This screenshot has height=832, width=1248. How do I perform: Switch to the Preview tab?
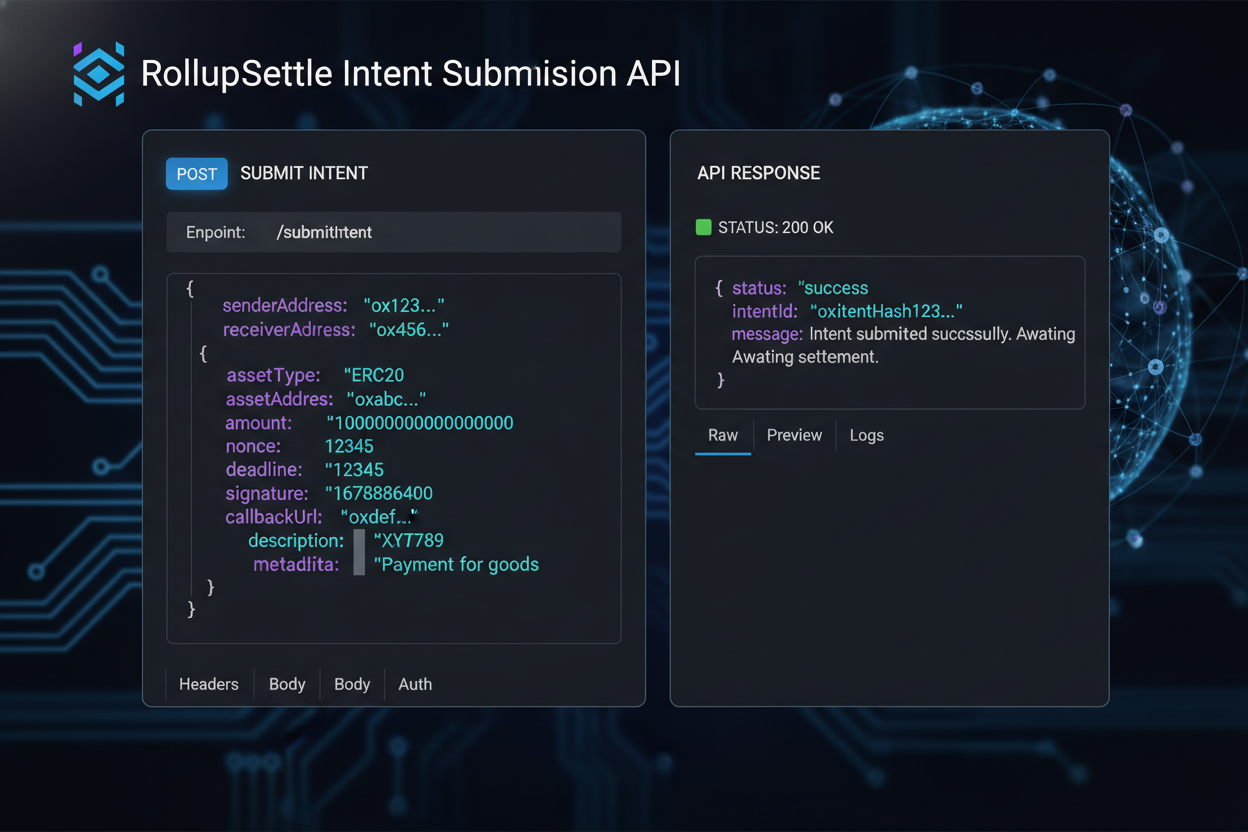pyautogui.click(x=794, y=435)
